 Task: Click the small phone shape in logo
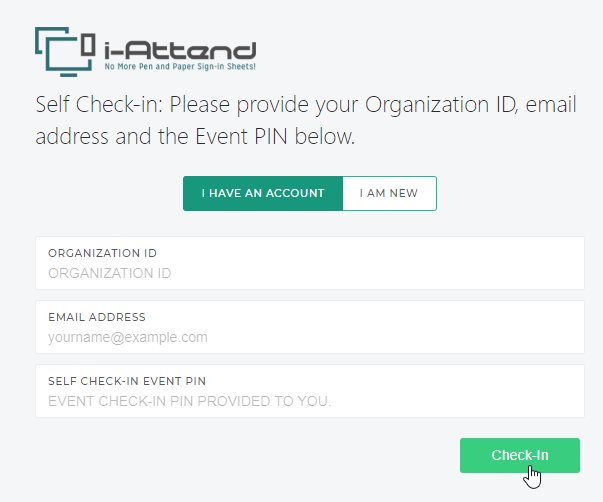pos(88,45)
